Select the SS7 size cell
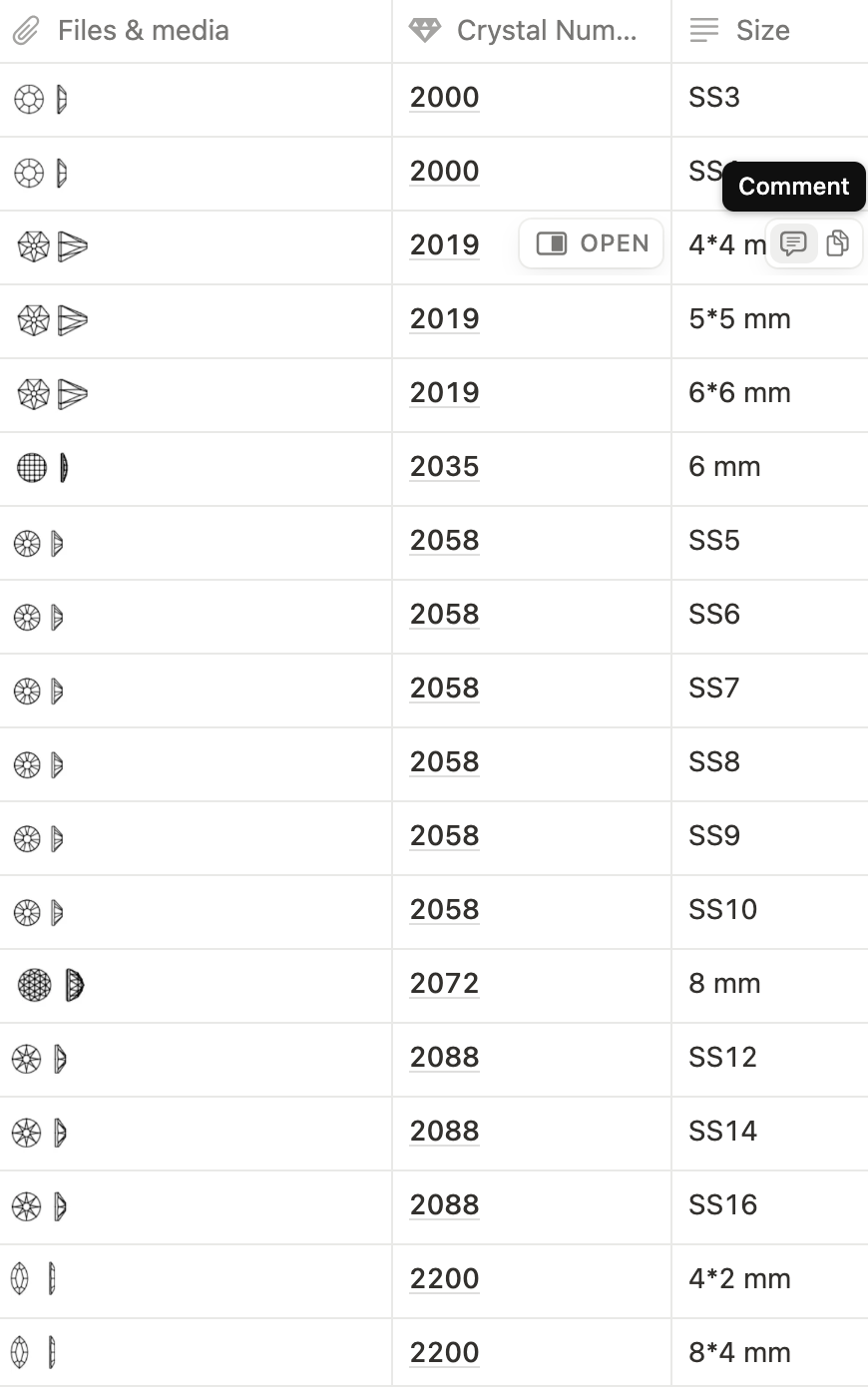 [x=770, y=690]
